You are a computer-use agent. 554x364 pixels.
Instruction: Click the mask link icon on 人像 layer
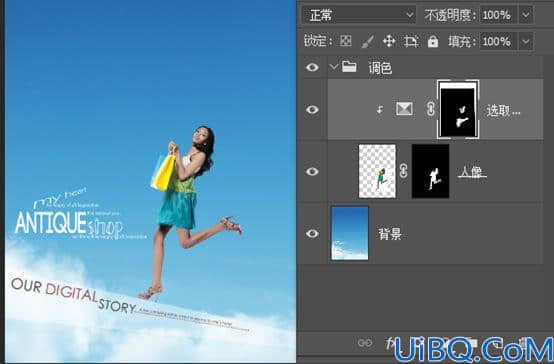pos(403,171)
